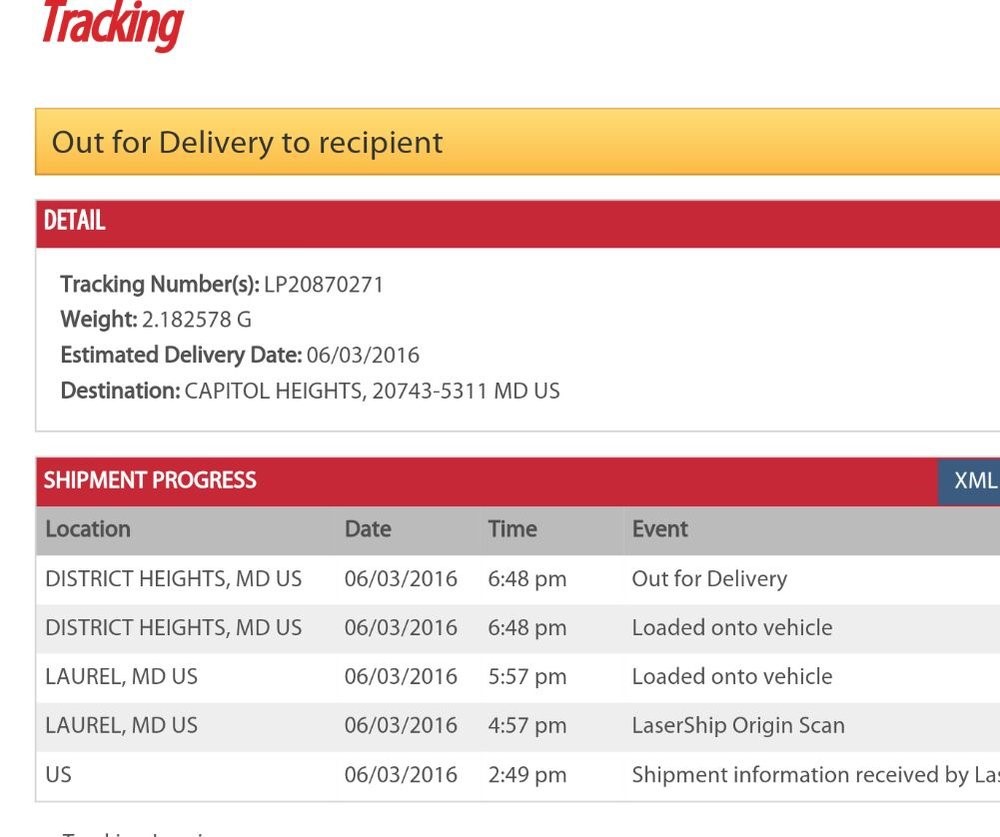Click the Date column header
The width and height of the screenshot is (1000, 837).
(368, 530)
